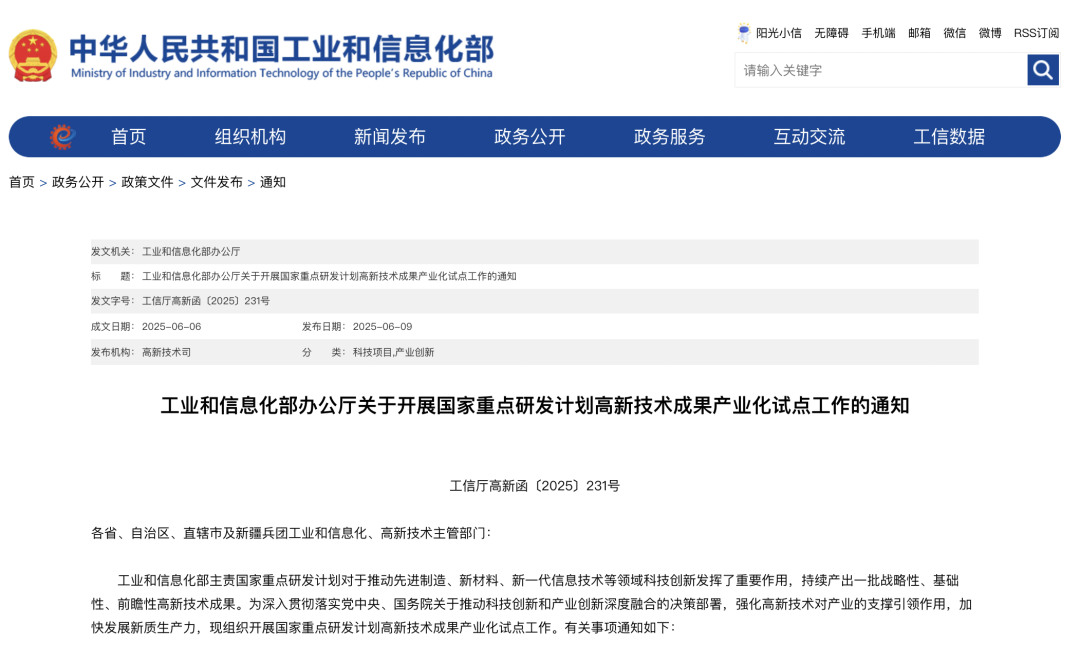Click 通知 breadcrumb link
The width and height of the screenshot is (1080, 662).
pyautogui.click(x=273, y=182)
